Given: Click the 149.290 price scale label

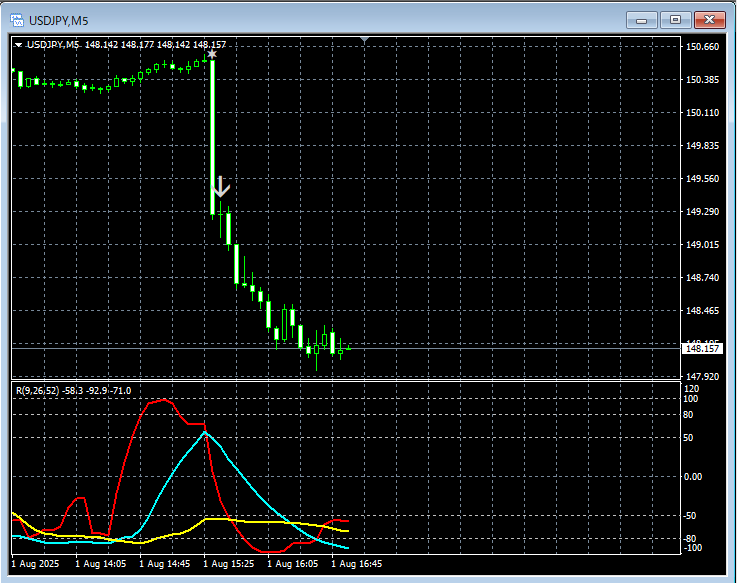Looking at the screenshot, I should [703, 211].
